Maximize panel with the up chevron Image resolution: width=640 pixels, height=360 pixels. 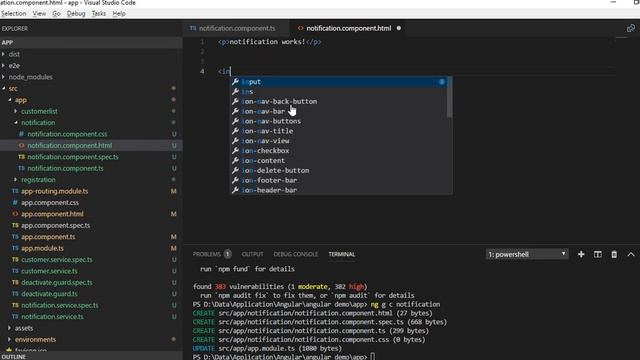point(631,254)
